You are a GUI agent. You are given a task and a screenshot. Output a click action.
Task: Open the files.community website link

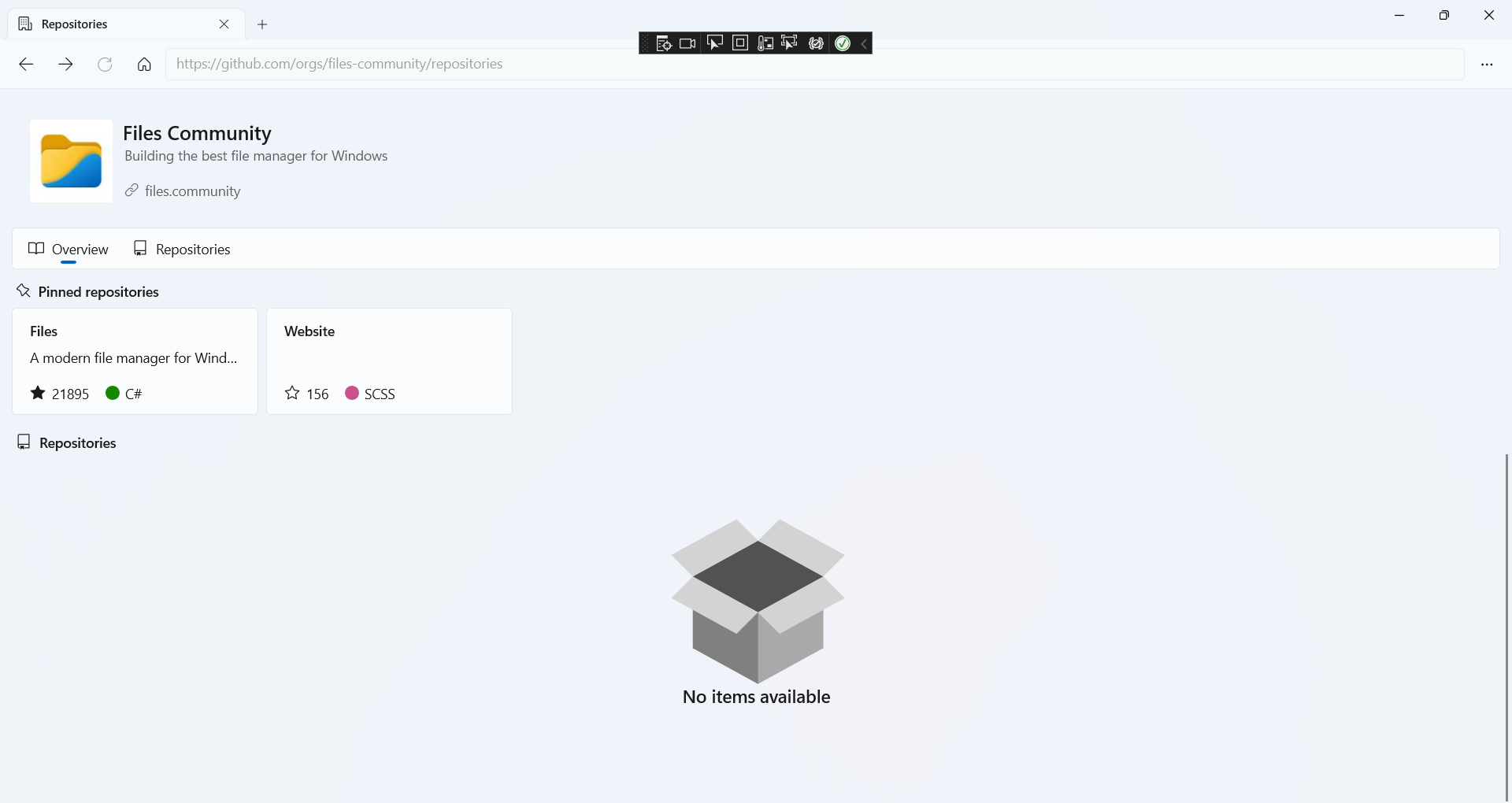191,191
